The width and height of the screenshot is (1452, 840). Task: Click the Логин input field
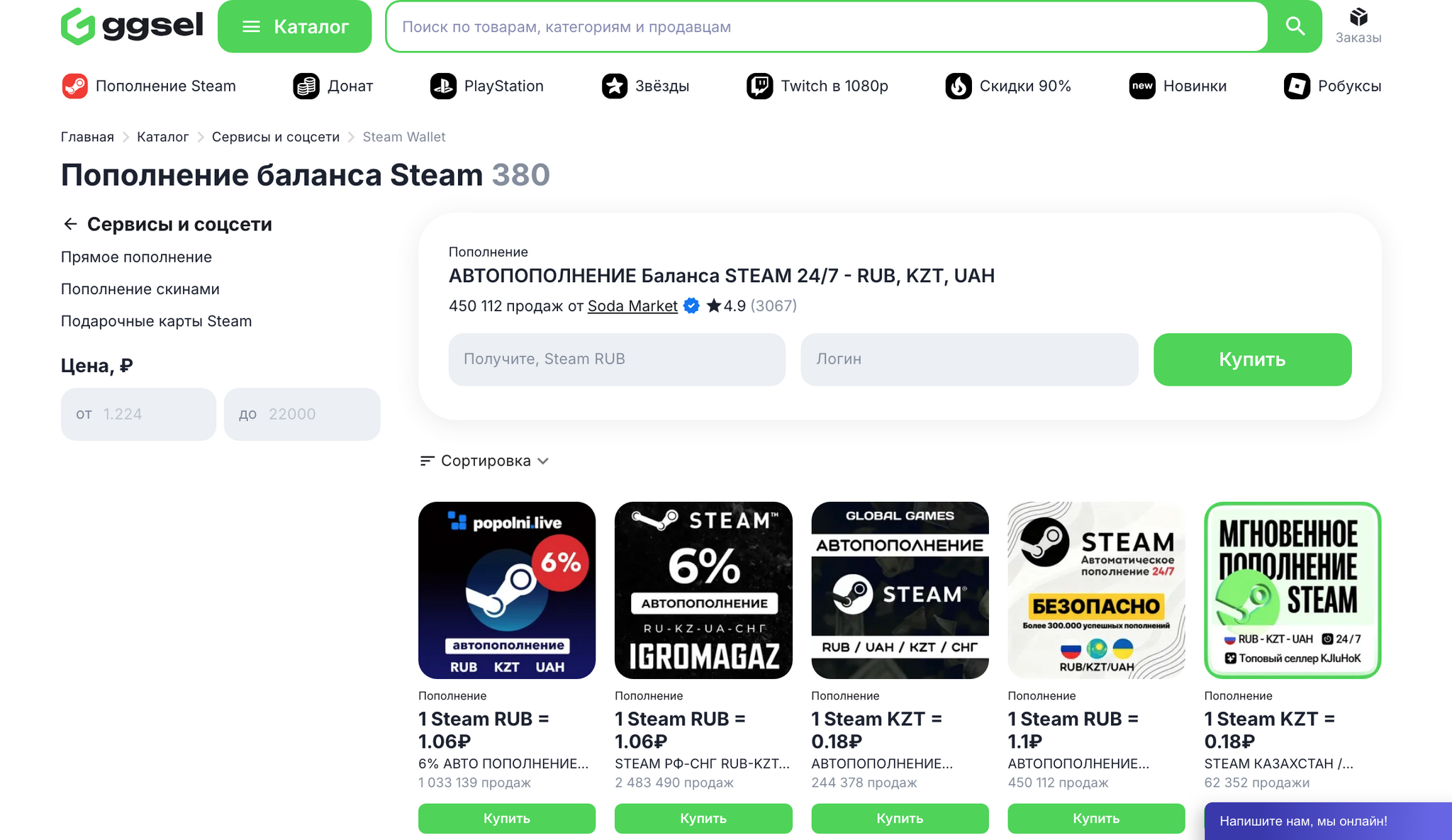[969, 359]
